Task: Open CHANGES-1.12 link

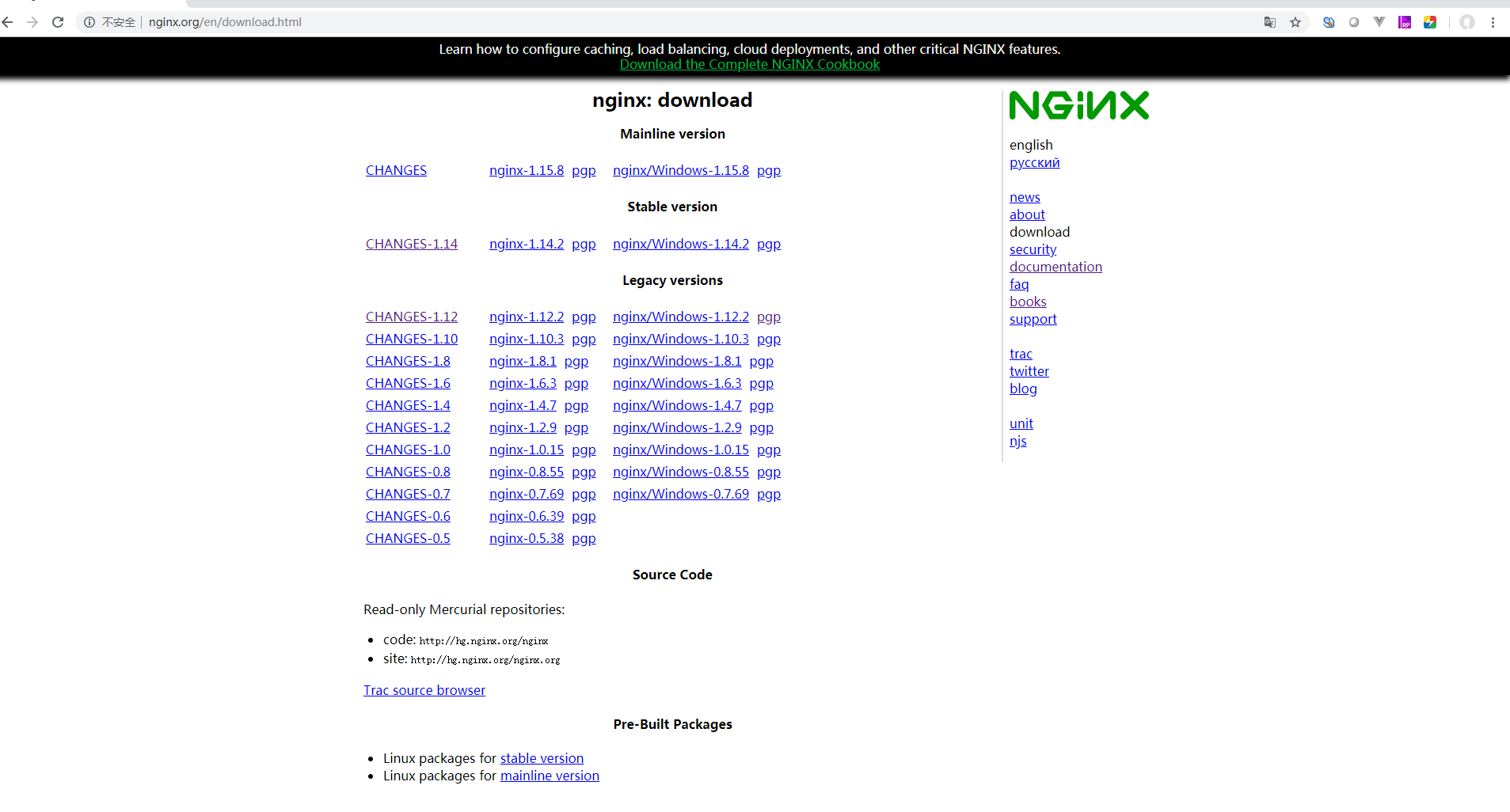Action: click(412, 317)
